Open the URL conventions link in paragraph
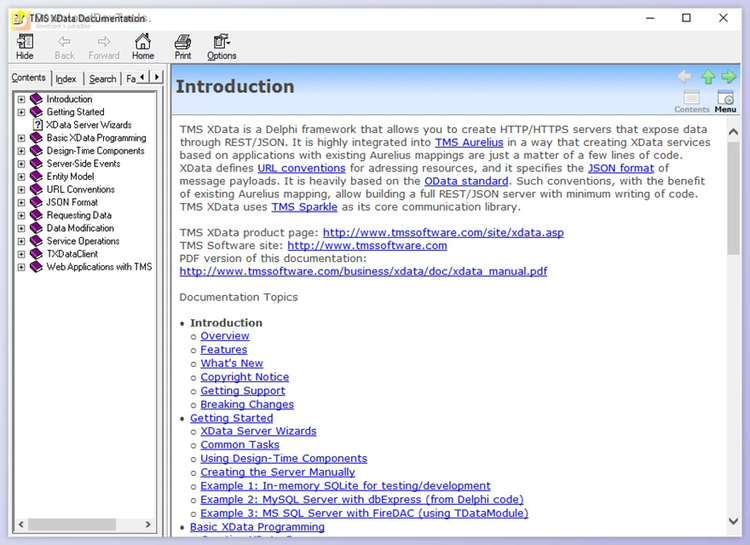The width and height of the screenshot is (750, 545). pos(301,168)
